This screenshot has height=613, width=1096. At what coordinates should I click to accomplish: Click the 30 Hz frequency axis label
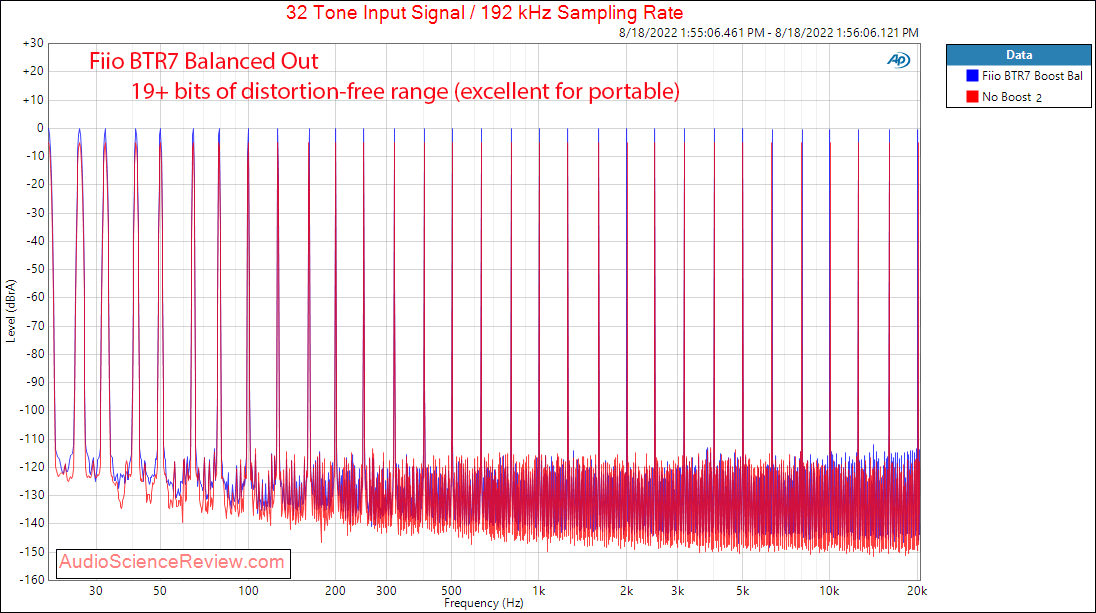point(96,591)
